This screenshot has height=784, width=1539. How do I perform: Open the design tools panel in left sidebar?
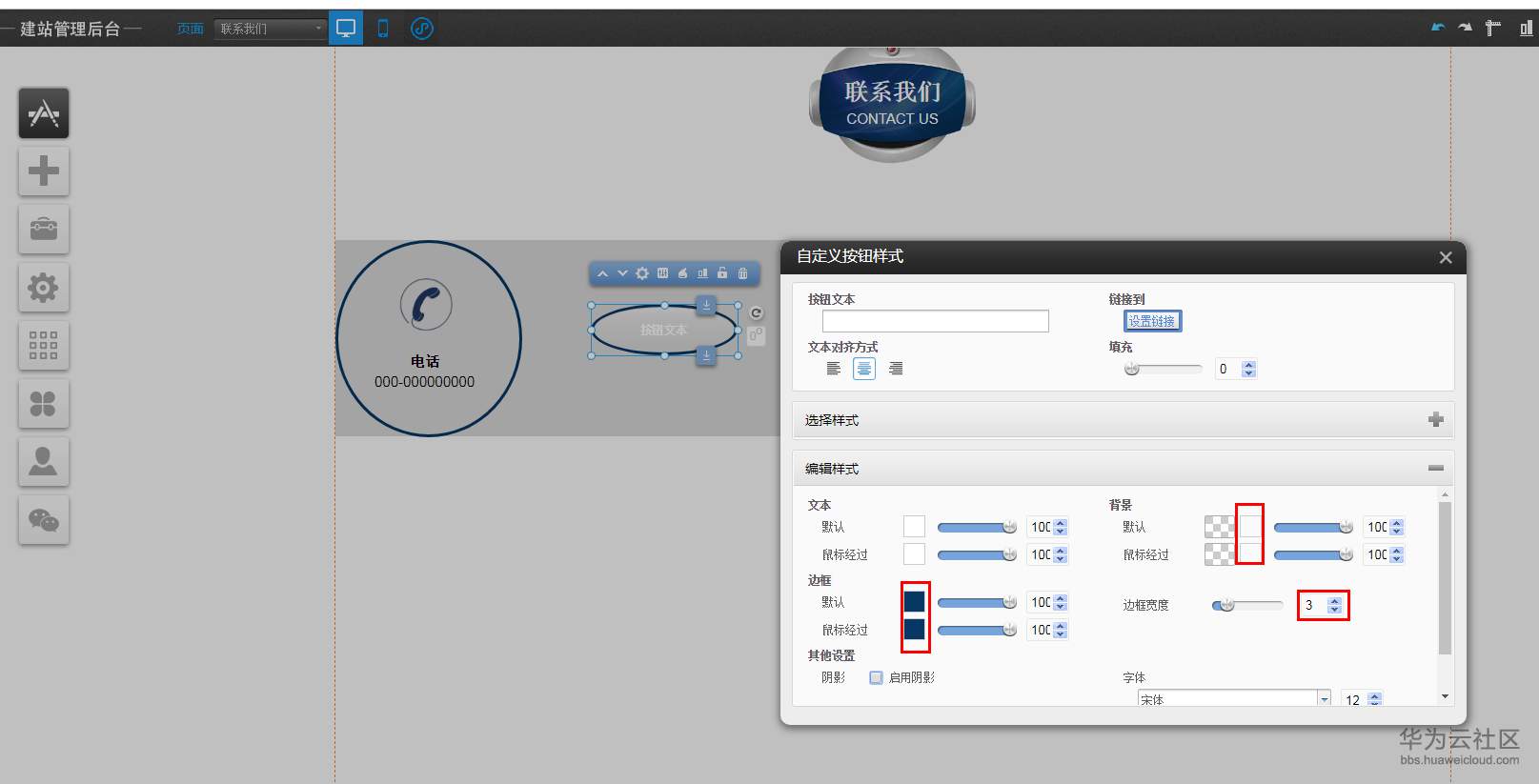click(44, 113)
